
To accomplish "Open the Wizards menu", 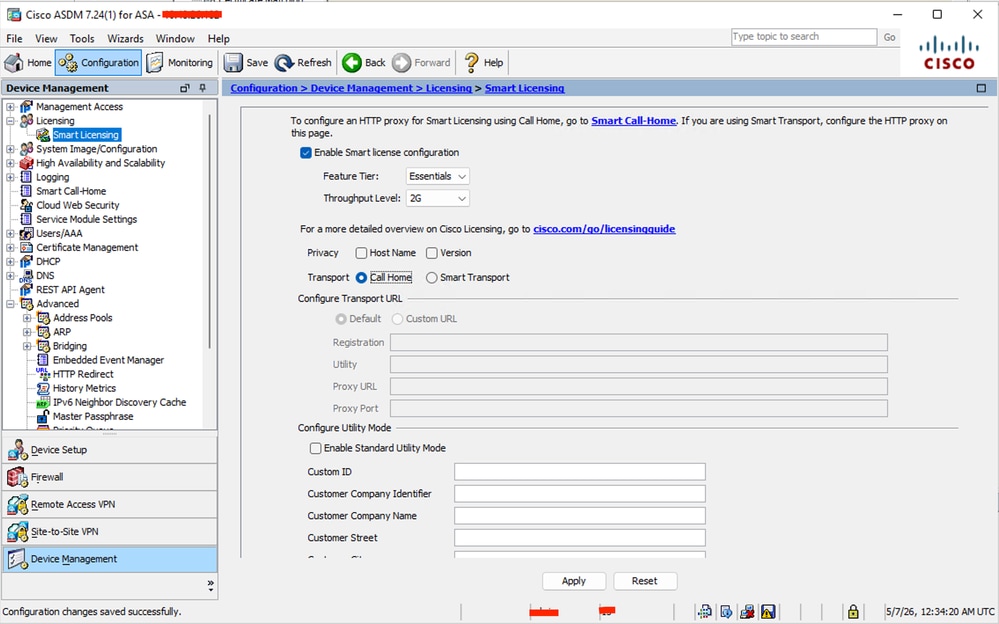I will (x=125, y=39).
